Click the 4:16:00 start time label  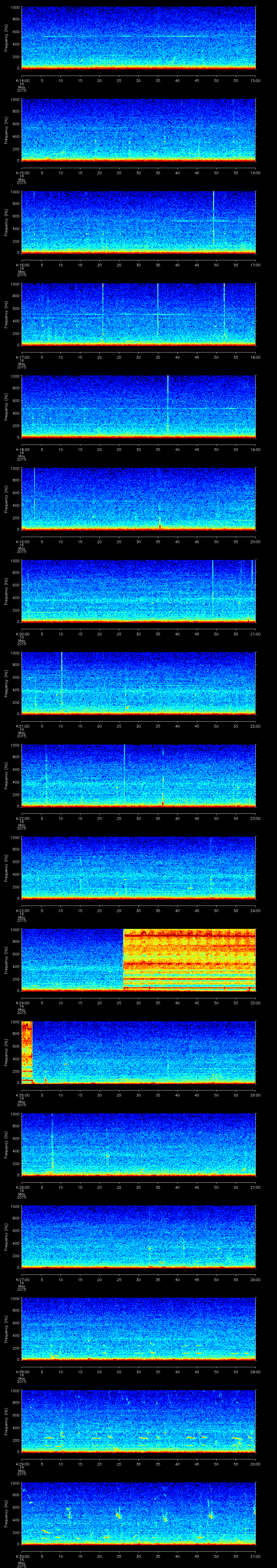pyautogui.click(x=22, y=265)
